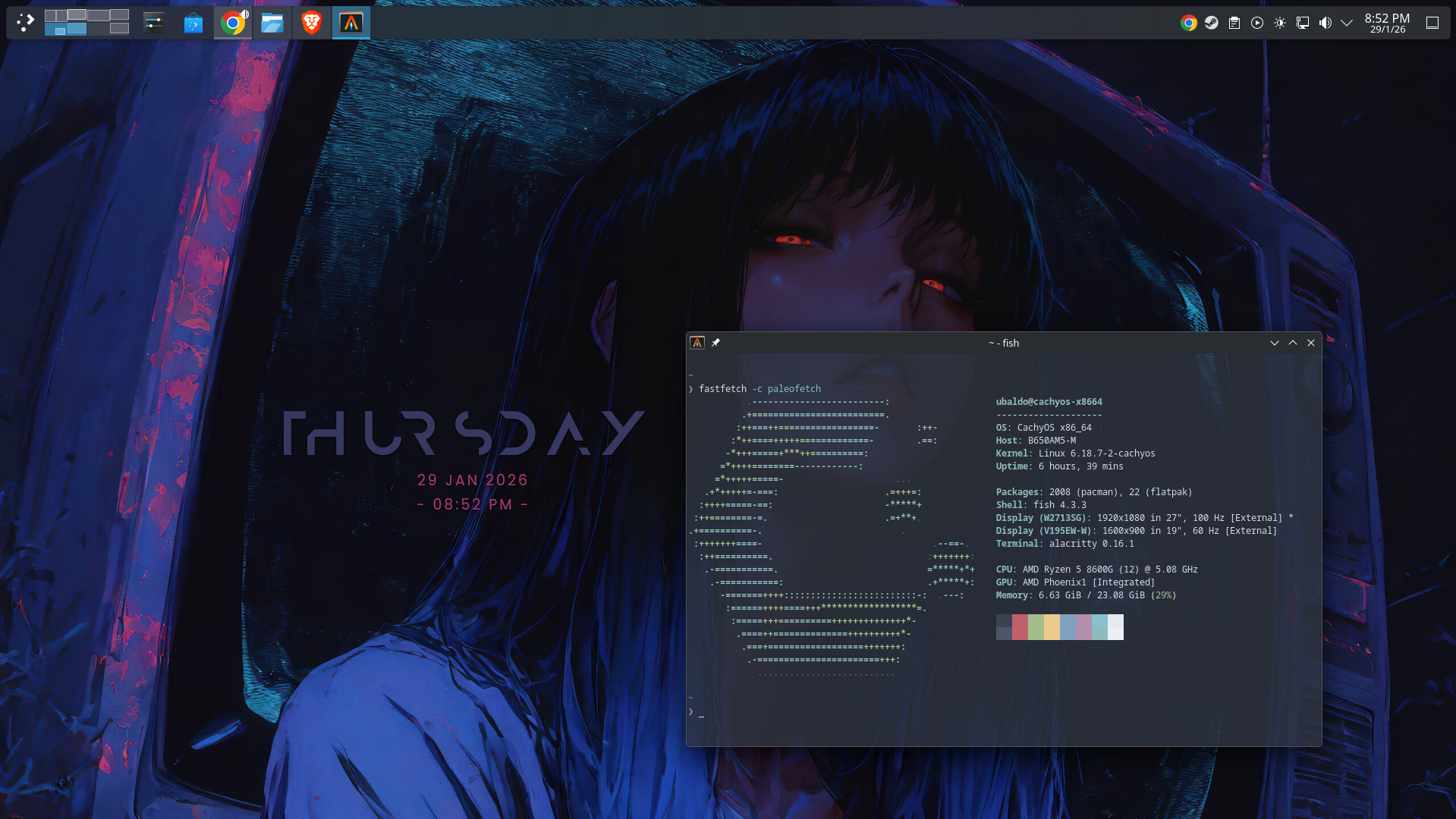Open the audio volume tray icon

click(1325, 23)
